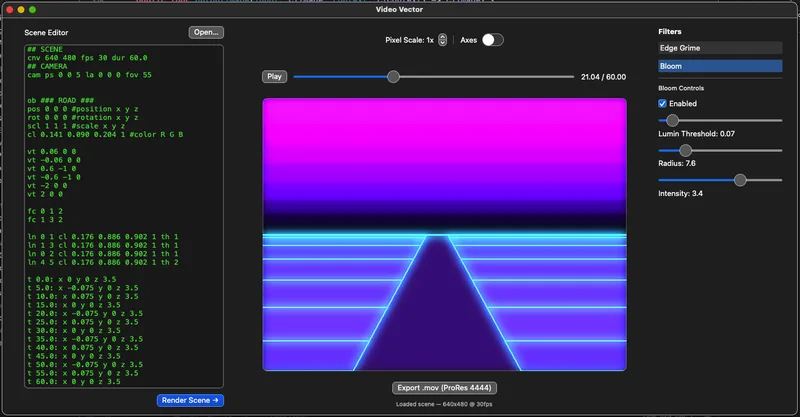
Task: Uncheck the Bloom Enabled checkbox
Action: click(x=662, y=104)
